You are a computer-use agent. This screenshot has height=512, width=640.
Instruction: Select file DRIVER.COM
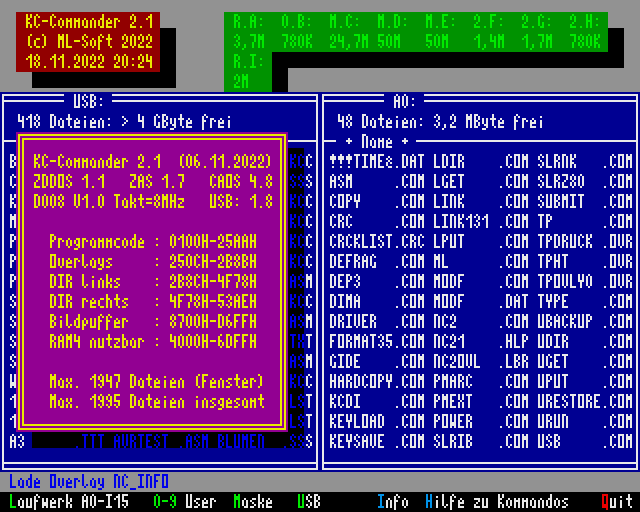376,322
